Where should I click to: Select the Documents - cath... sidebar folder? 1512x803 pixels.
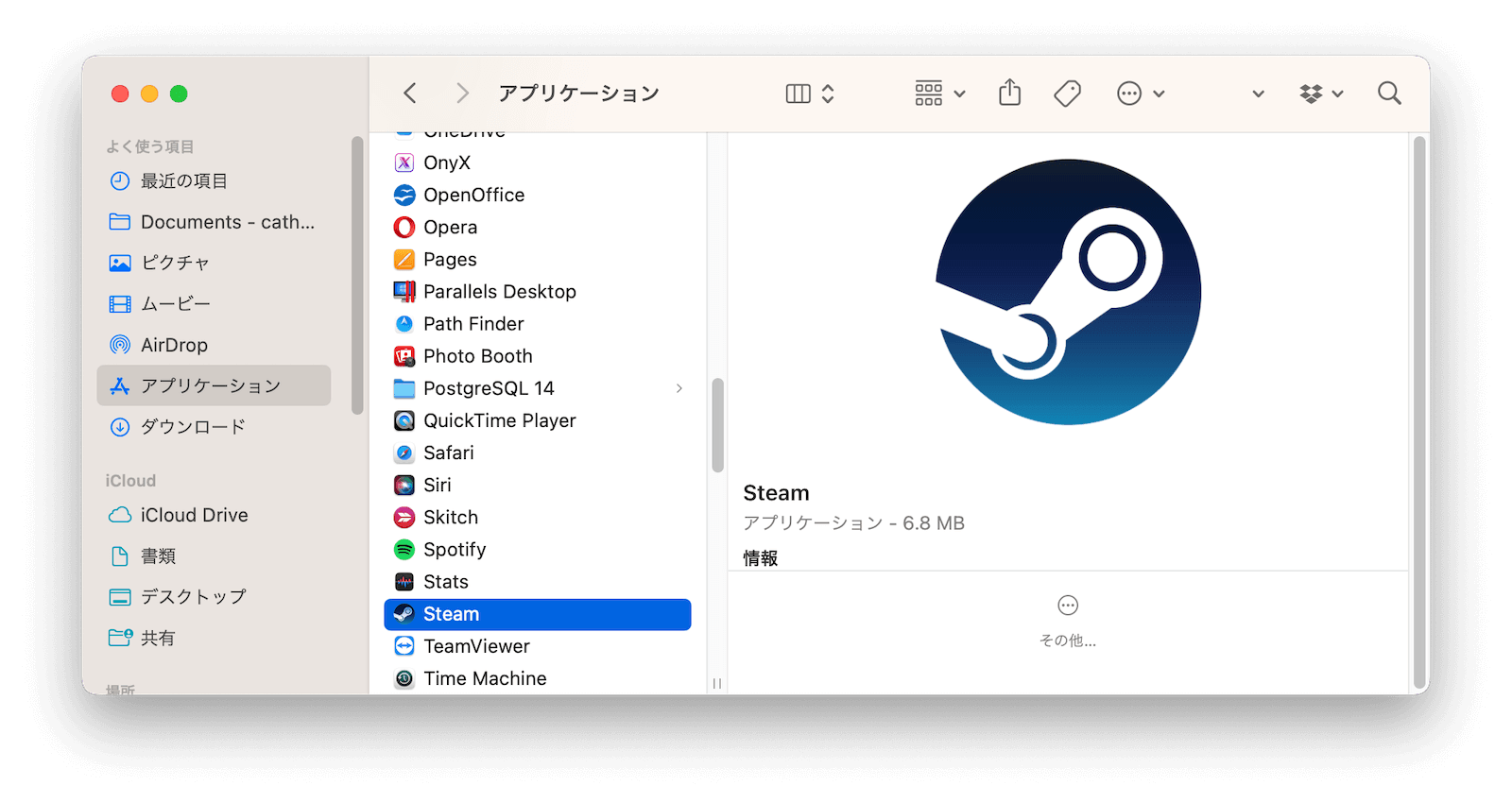pyautogui.click(x=214, y=222)
